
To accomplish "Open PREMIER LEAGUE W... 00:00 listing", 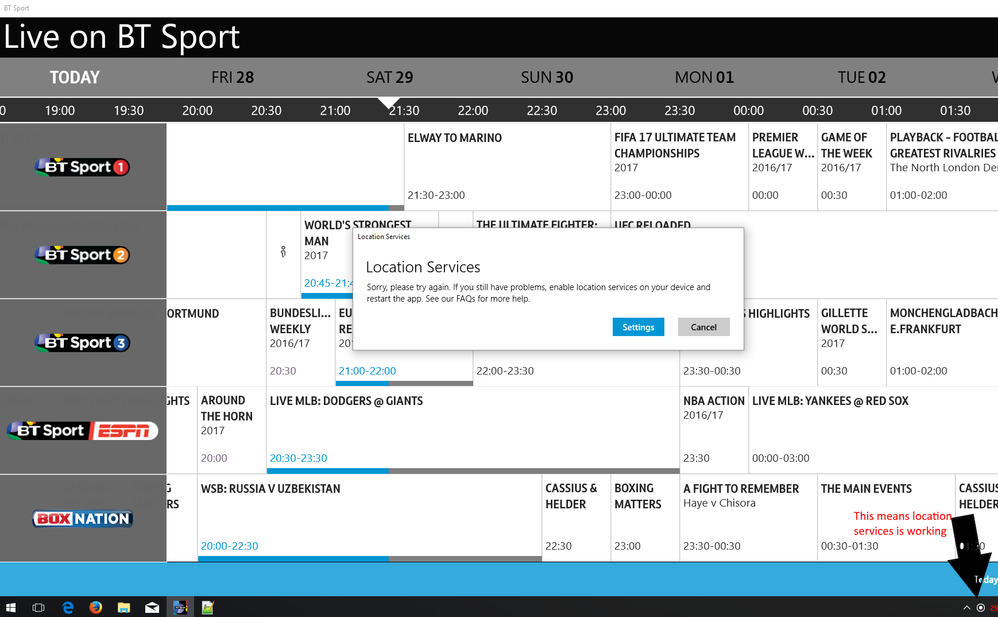I will pos(783,166).
